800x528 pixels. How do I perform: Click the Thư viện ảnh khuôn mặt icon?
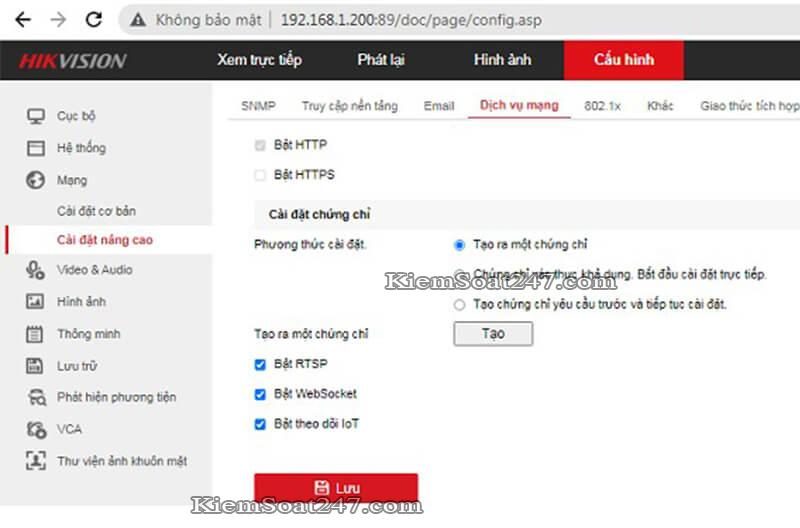pyautogui.click(x=36, y=461)
